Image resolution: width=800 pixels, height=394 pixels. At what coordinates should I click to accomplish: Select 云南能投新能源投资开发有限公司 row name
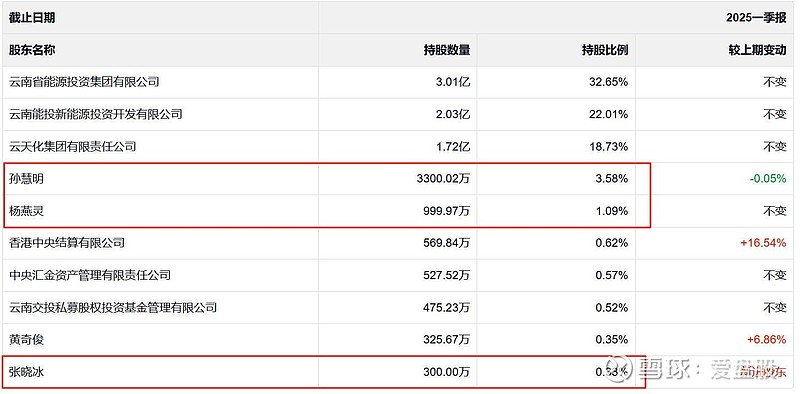pos(96,114)
